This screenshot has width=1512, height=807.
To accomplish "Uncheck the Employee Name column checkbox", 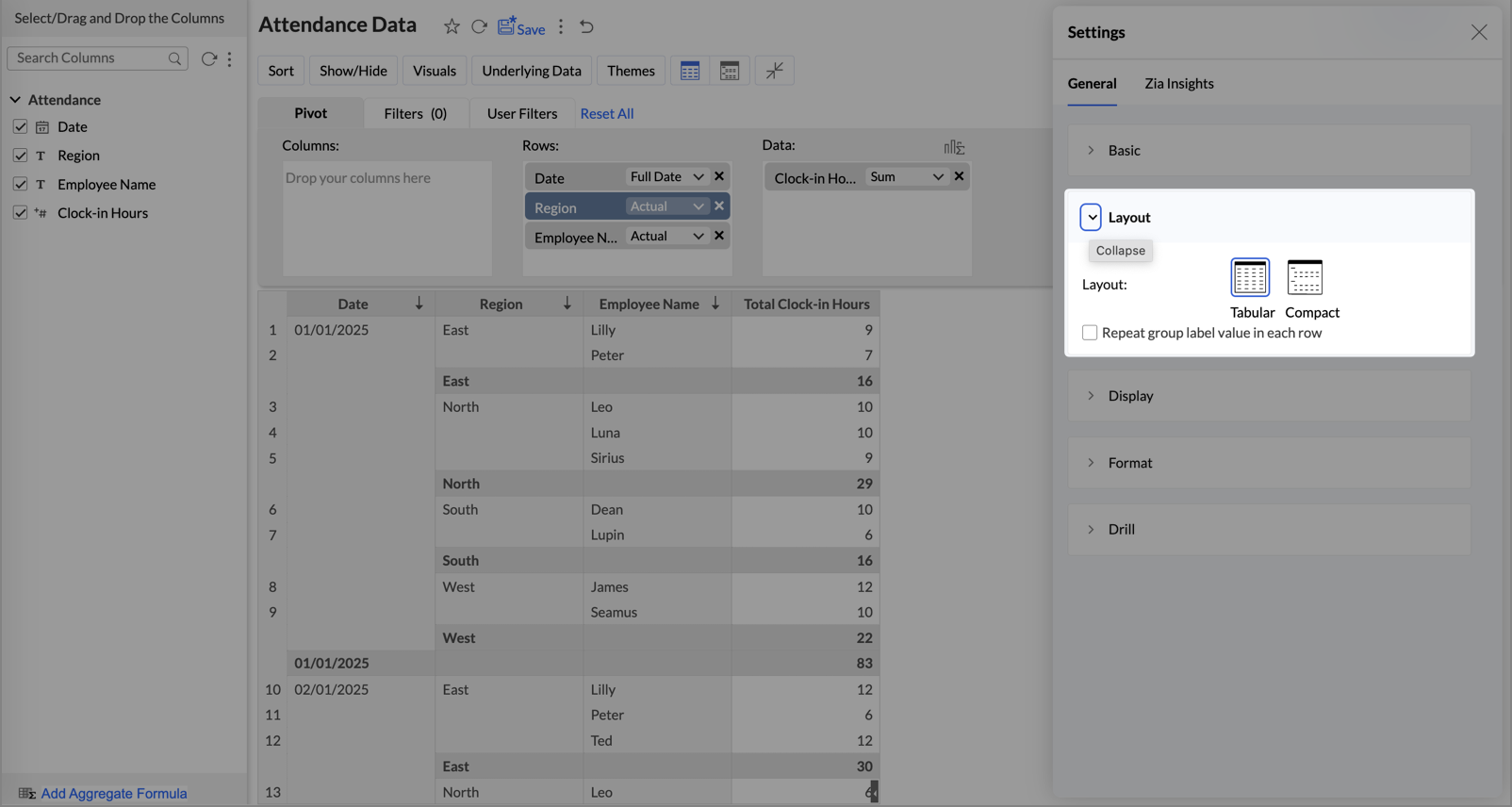I will pos(20,184).
